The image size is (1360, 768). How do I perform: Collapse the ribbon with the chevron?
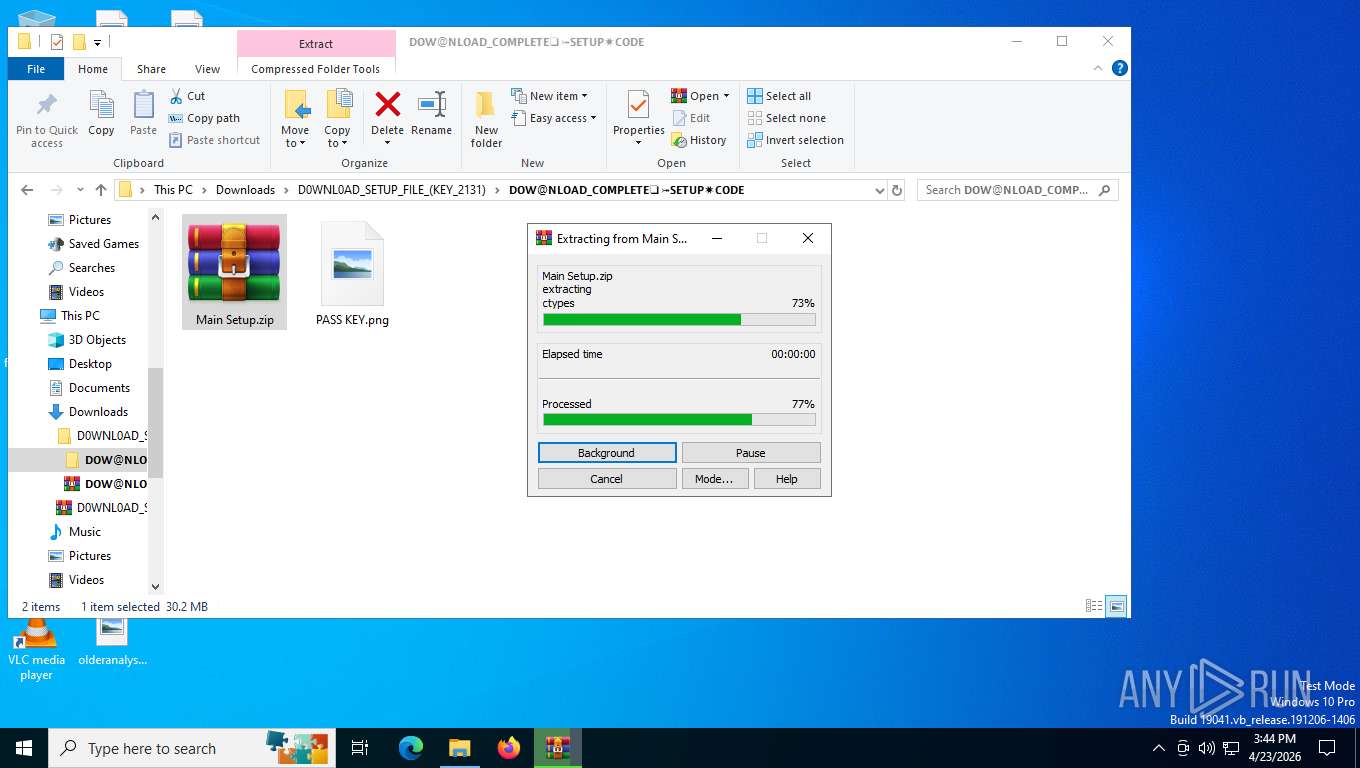point(1099,68)
